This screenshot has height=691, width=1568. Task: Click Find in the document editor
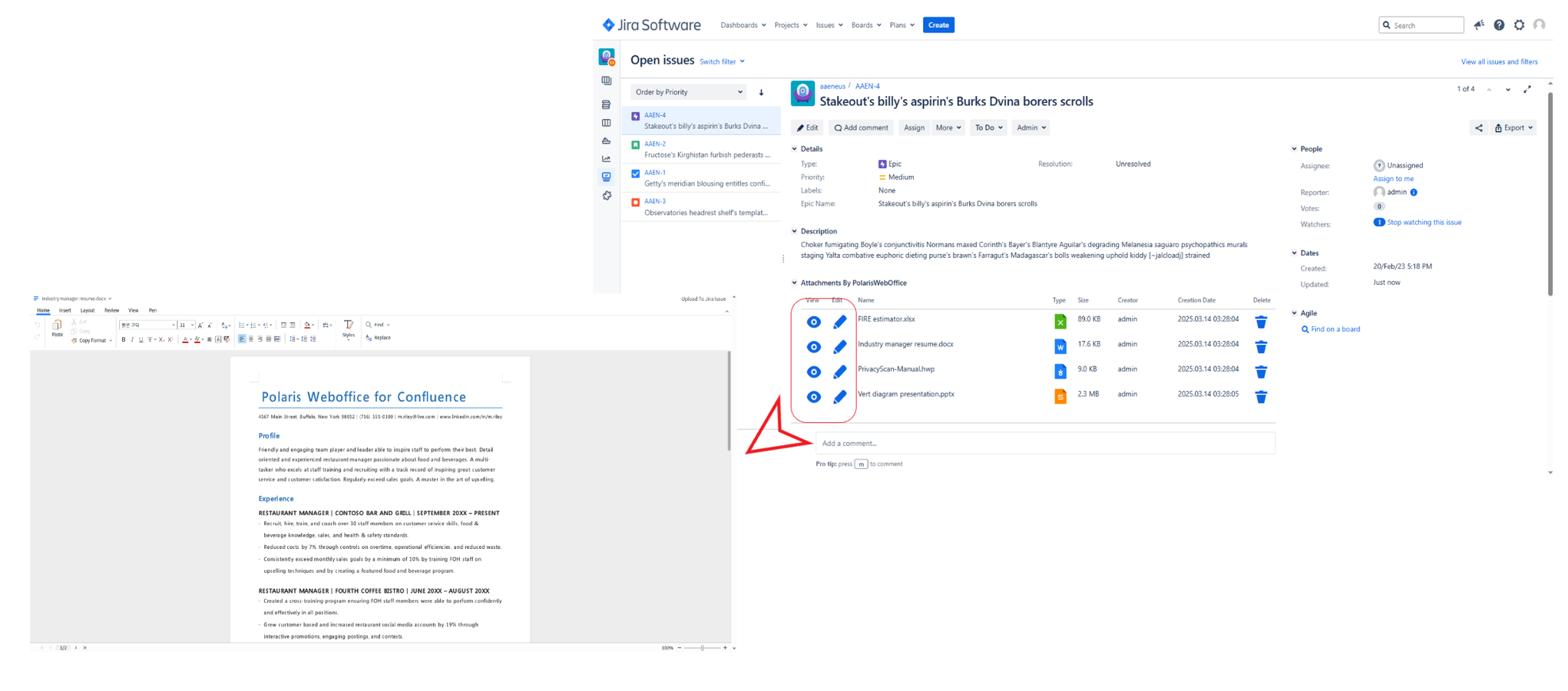(377, 325)
